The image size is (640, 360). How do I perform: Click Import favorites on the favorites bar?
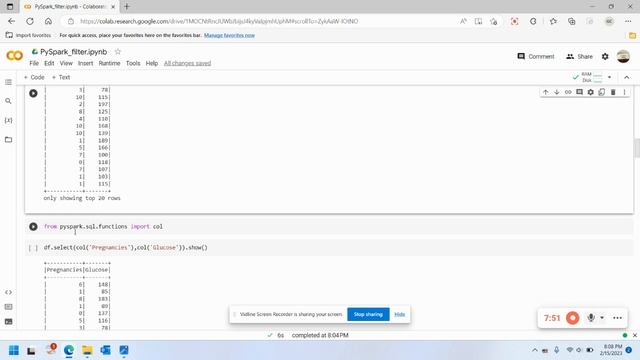[28, 36]
